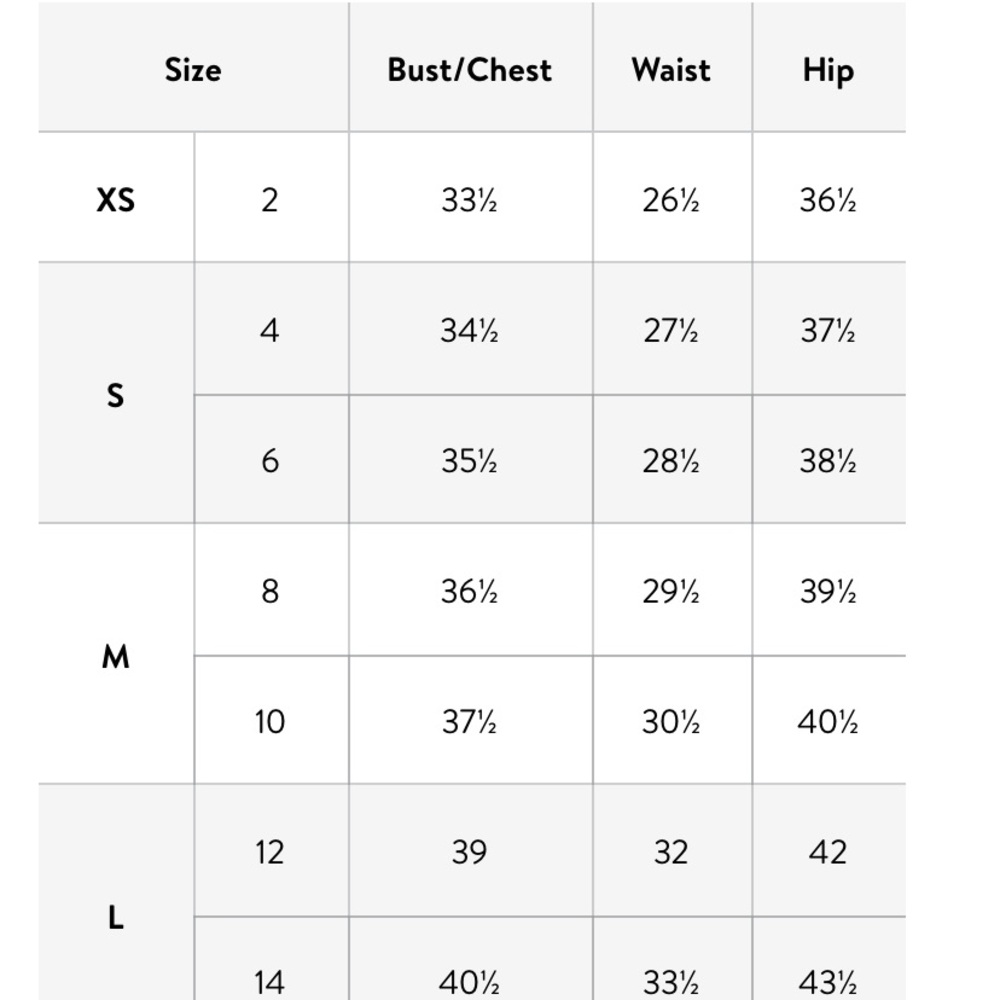This screenshot has height=1000, width=1000.
Task: Select numeric size 8 cell
Action: click(x=270, y=591)
